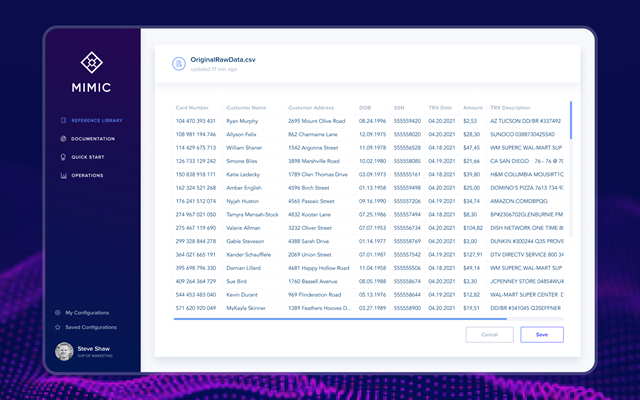Click the Saved Configurations star icon
This screenshot has width=640, height=400.
pyautogui.click(x=58, y=327)
